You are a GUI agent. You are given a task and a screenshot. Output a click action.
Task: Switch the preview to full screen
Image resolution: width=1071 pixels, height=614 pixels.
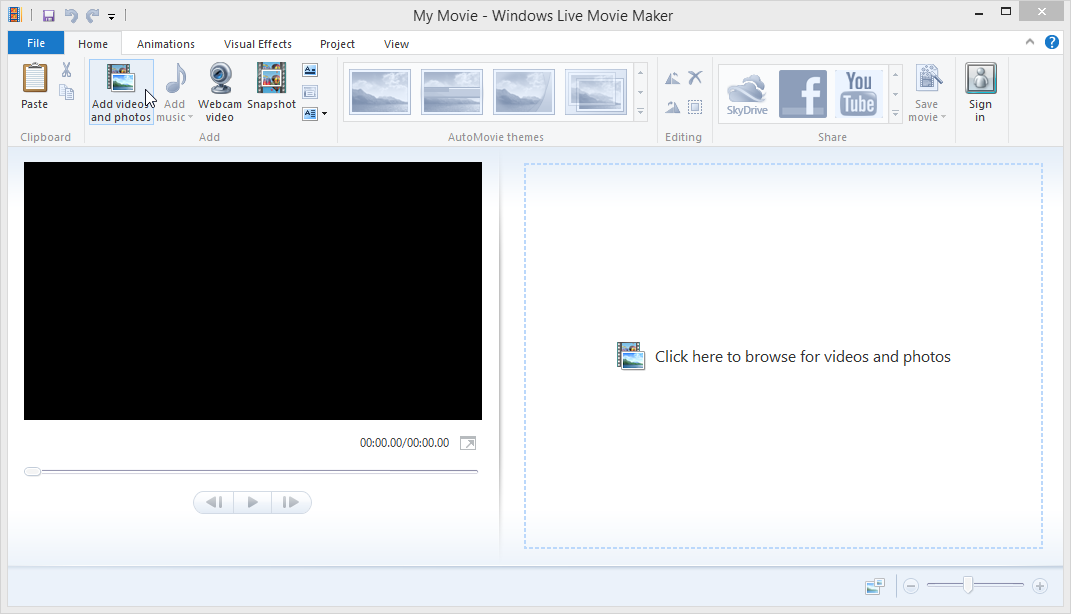coord(468,443)
